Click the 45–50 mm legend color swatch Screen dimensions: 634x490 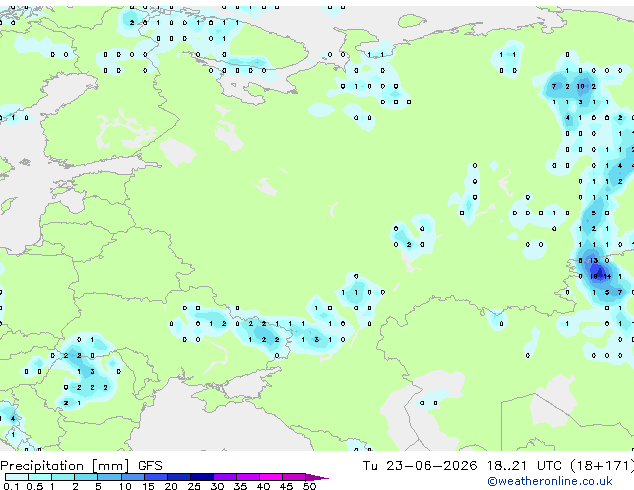coord(294,477)
